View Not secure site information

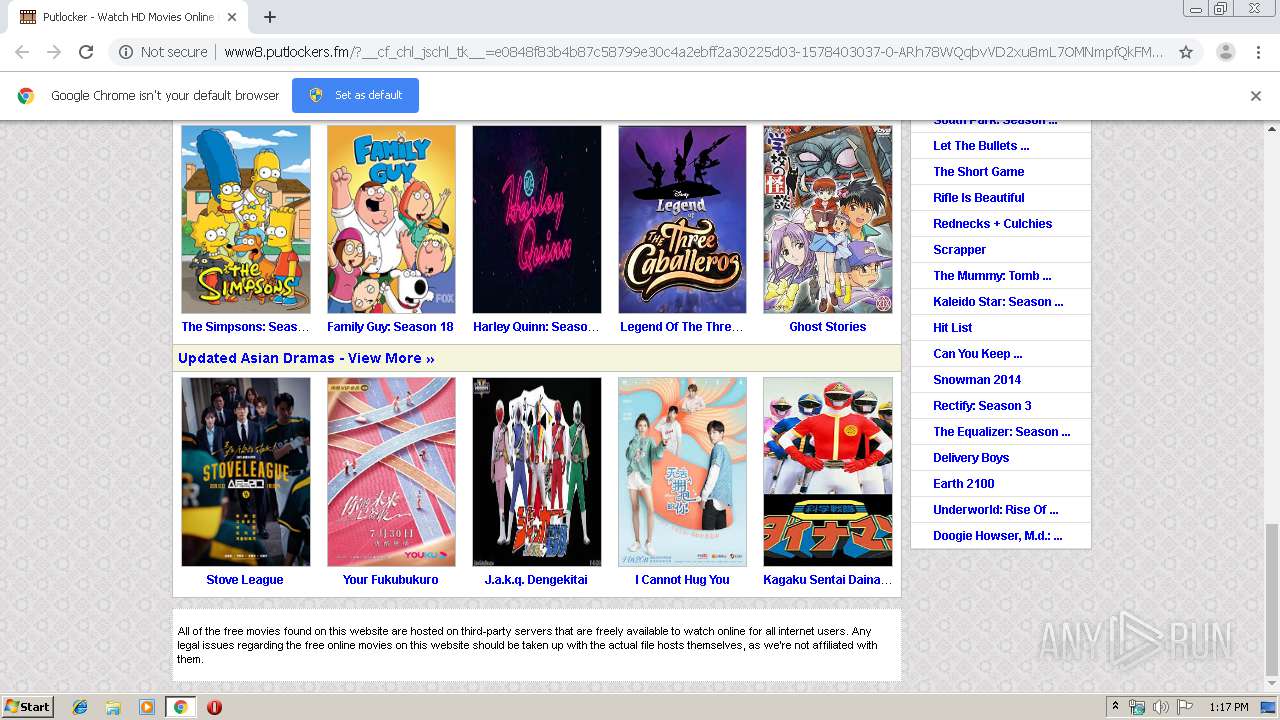coord(163,52)
